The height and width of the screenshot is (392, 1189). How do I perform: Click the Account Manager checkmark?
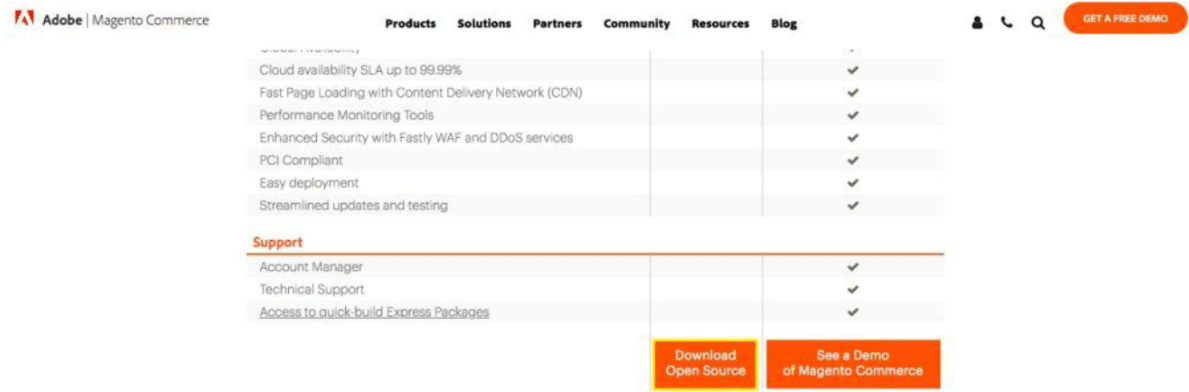tap(853, 266)
